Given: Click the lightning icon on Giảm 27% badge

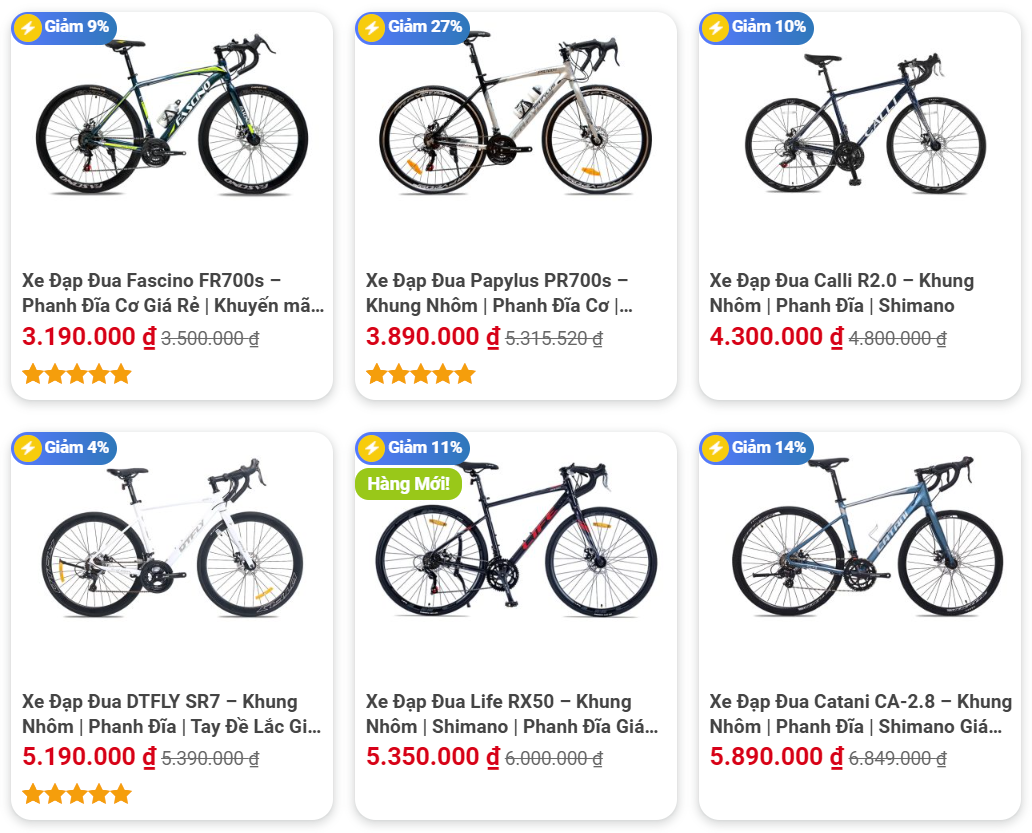Looking at the screenshot, I should click(x=371, y=28).
